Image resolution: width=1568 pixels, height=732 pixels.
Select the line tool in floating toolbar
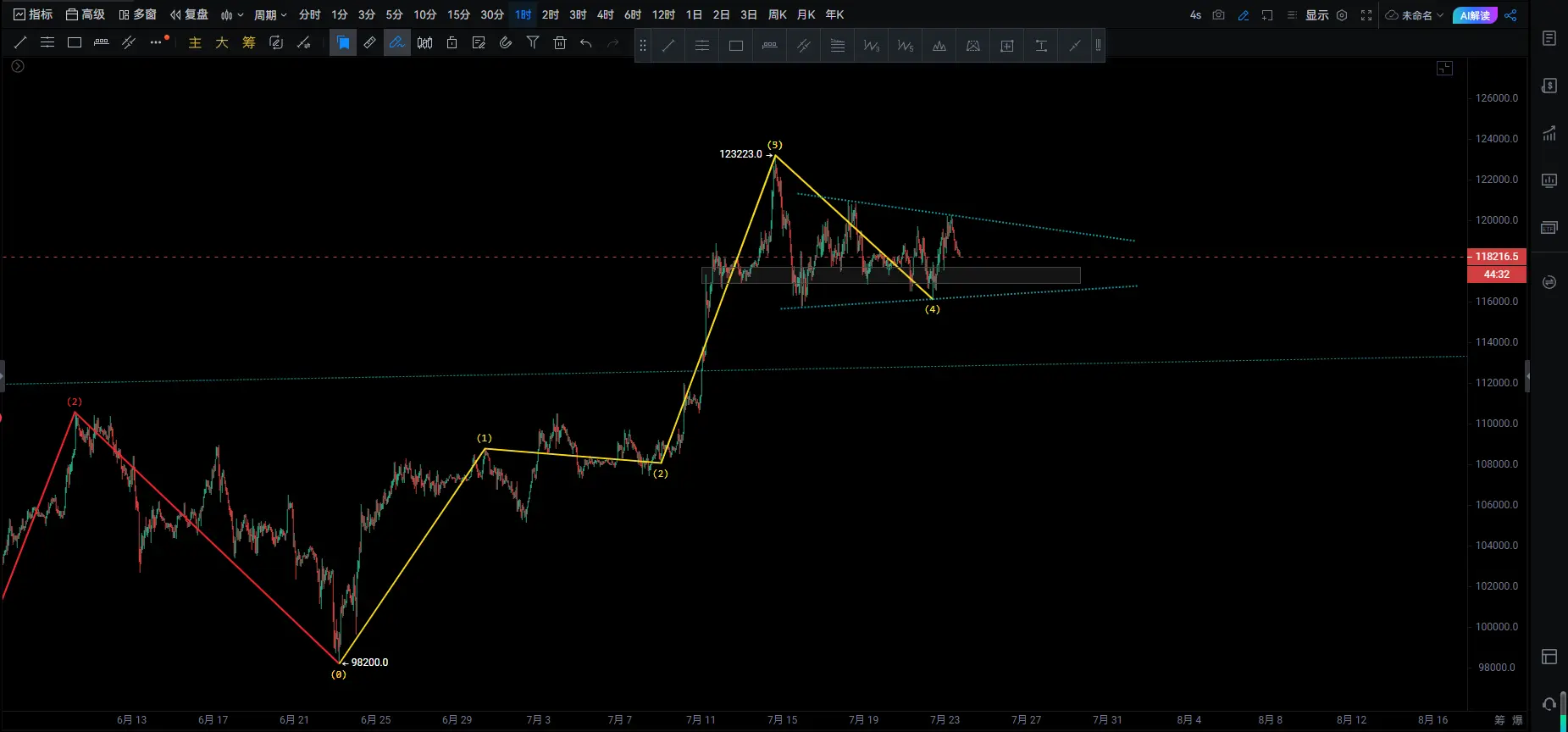668,46
